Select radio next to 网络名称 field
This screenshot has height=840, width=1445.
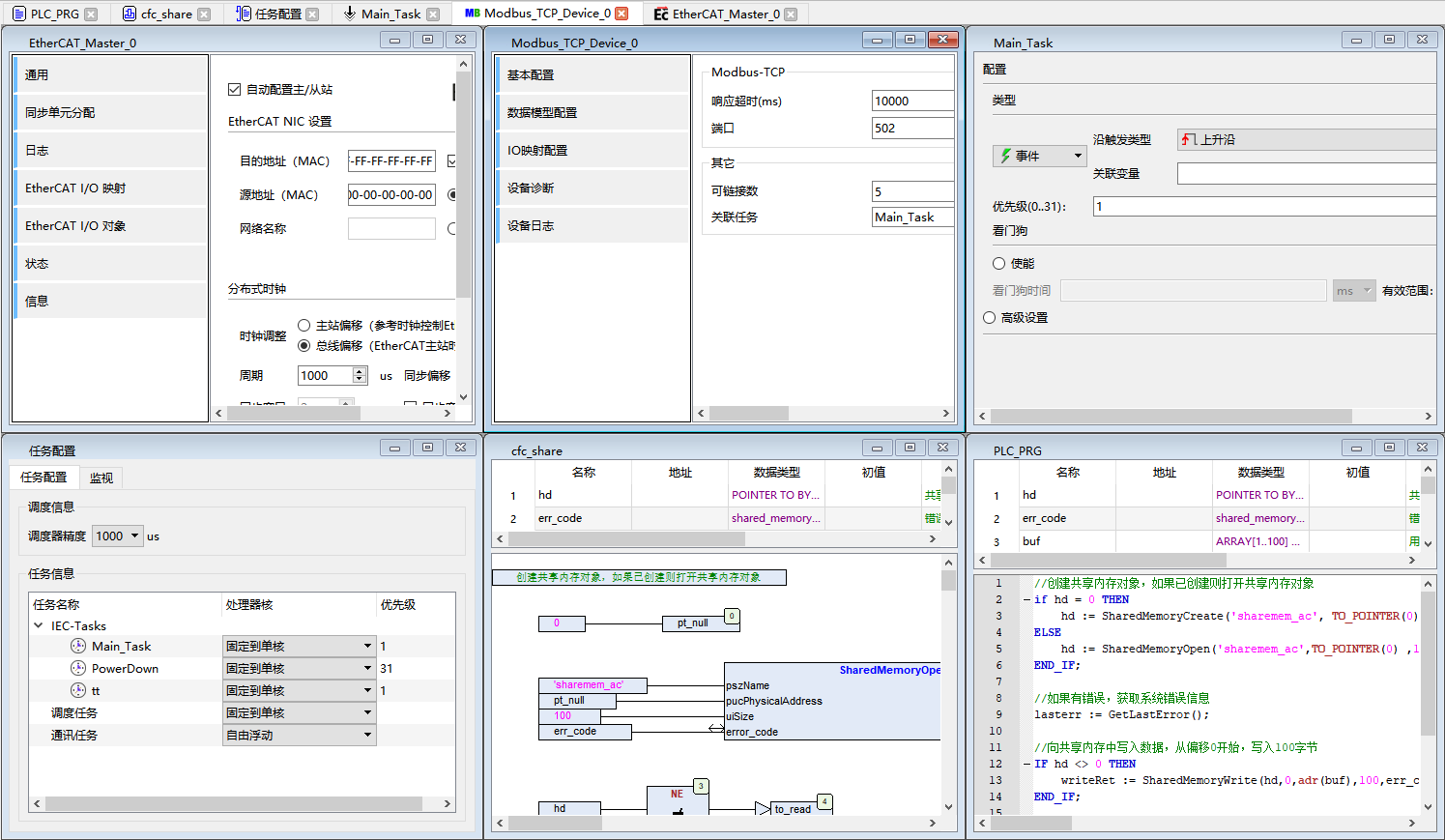click(452, 229)
